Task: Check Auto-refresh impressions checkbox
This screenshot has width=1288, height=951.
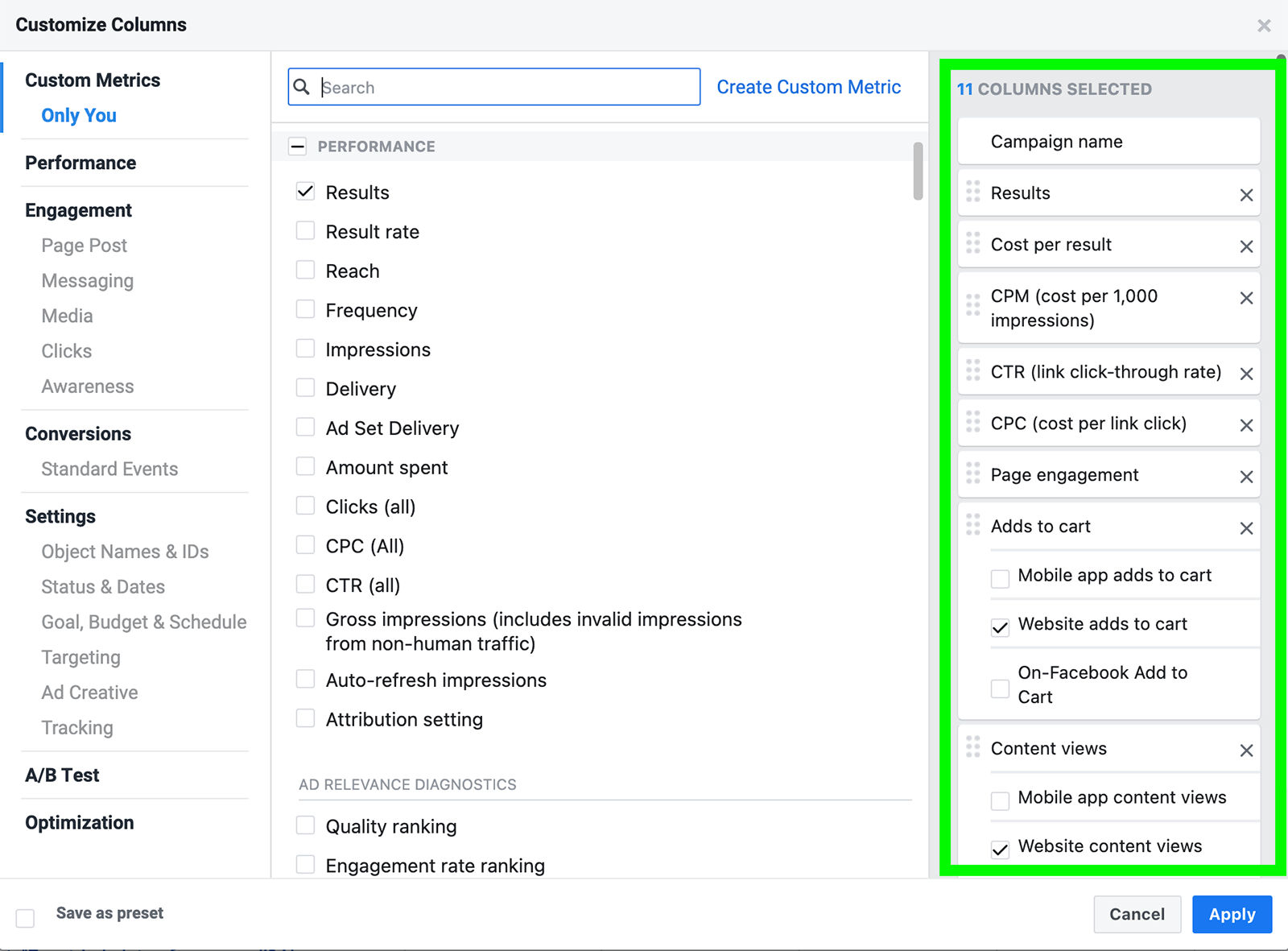Action: click(x=305, y=679)
